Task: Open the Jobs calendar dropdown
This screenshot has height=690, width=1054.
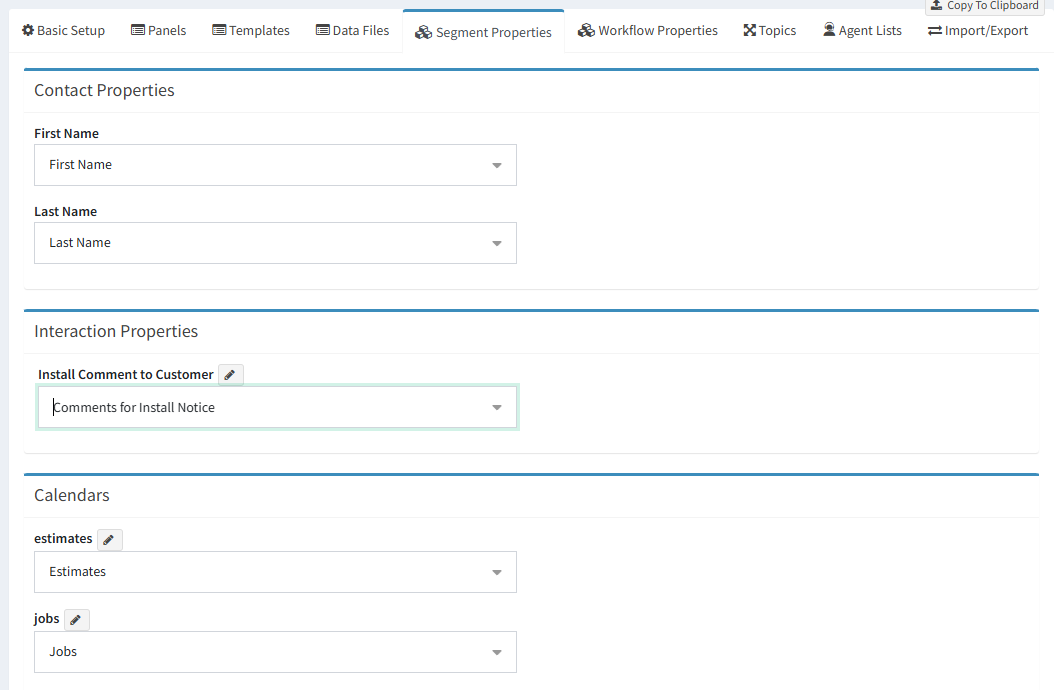Action: click(x=276, y=652)
